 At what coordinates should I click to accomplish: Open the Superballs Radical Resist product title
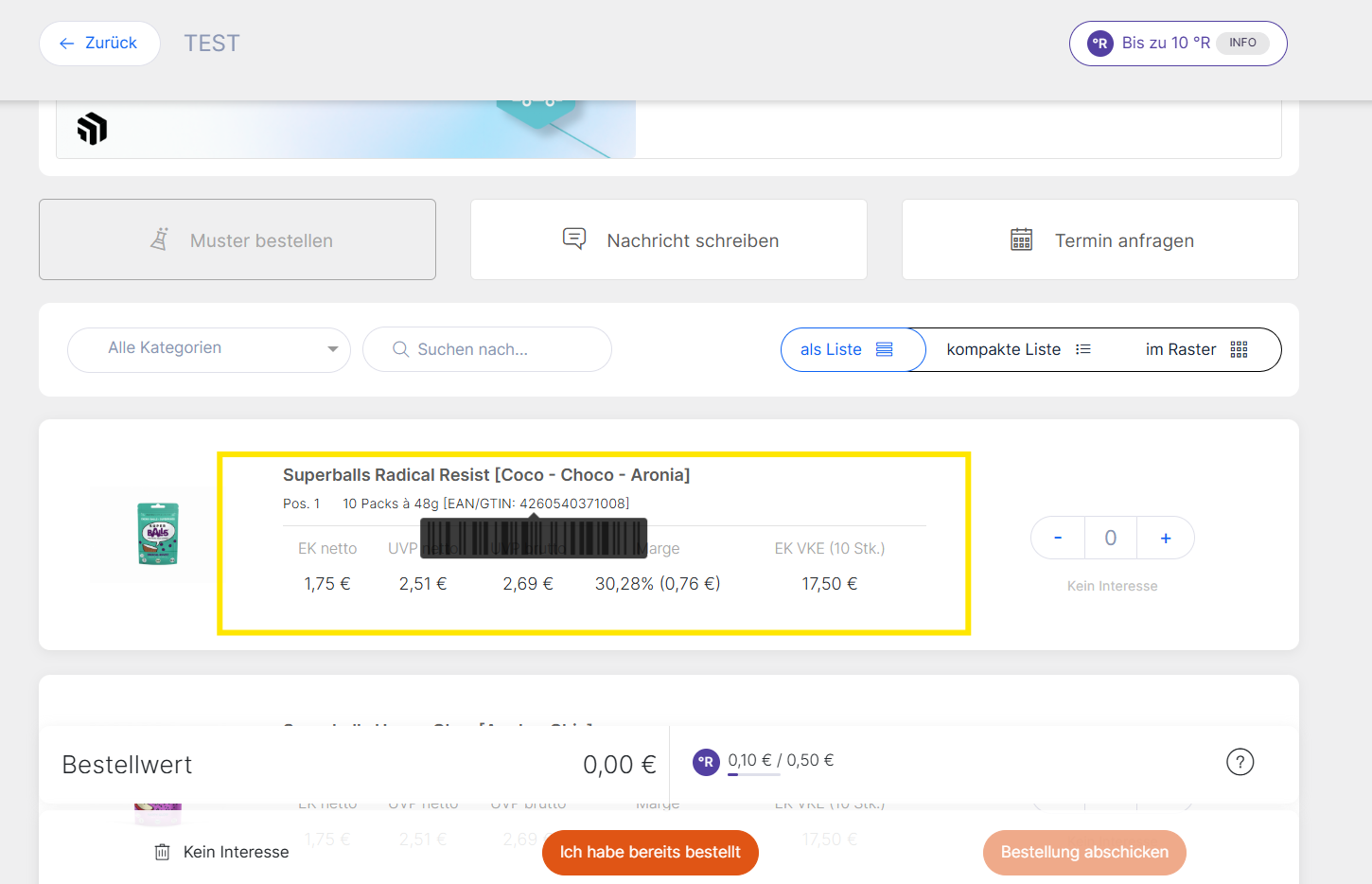pyautogui.click(x=486, y=475)
